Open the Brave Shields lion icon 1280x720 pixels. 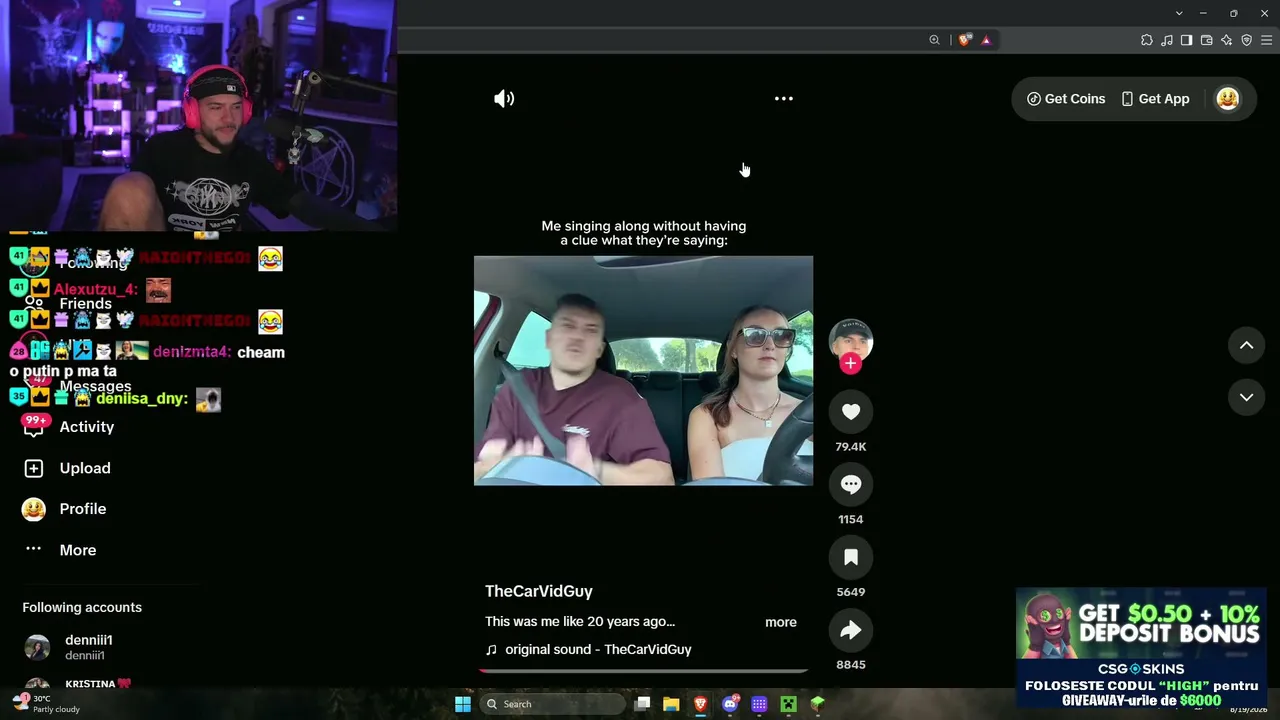[964, 40]
